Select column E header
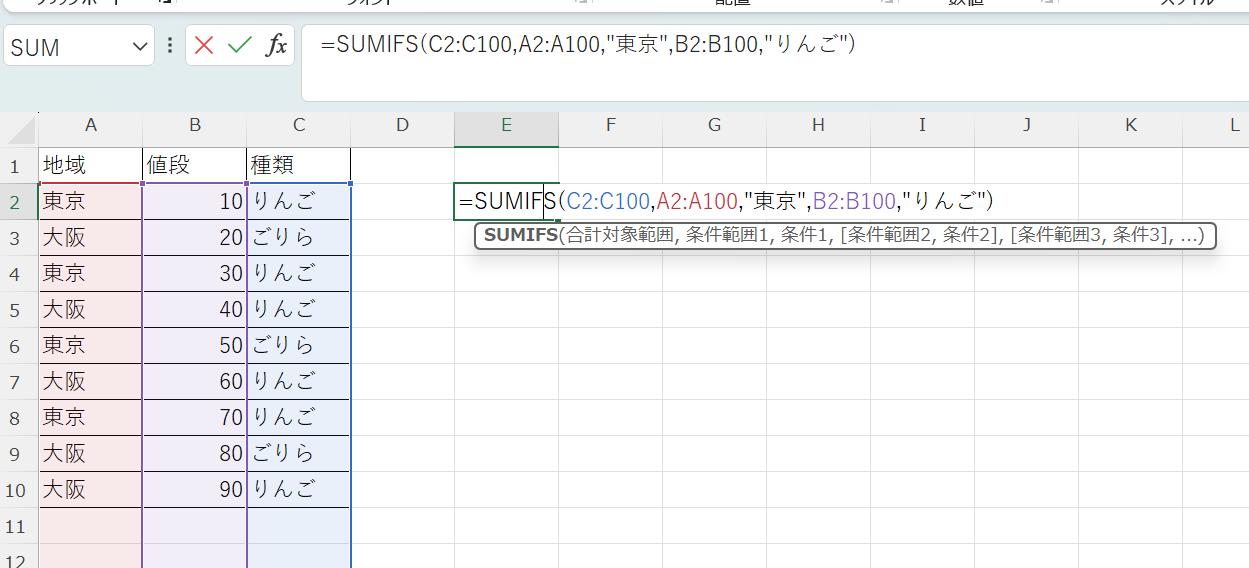Screen dimensions: 1249x568 click(x=506, y=125)
